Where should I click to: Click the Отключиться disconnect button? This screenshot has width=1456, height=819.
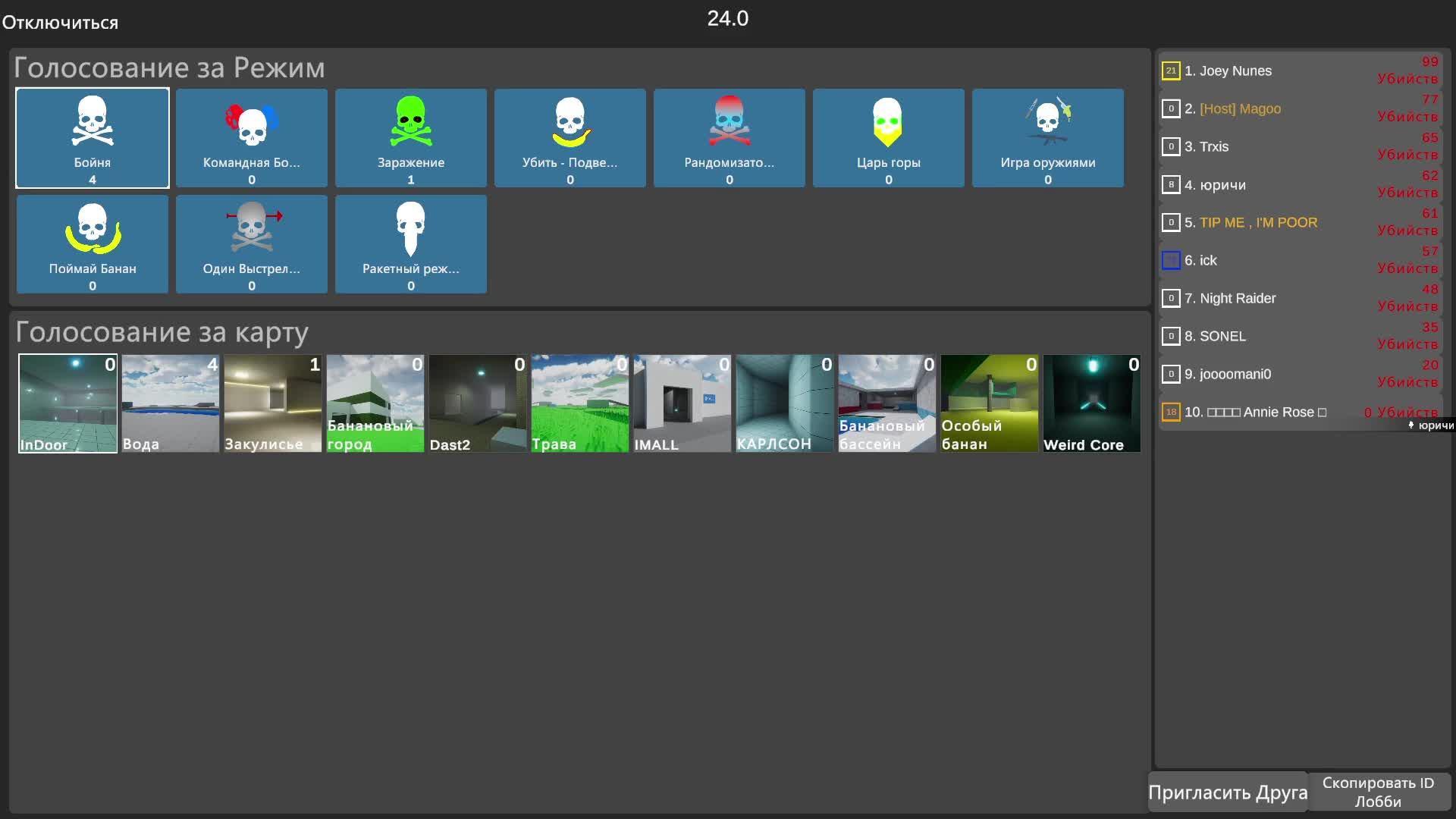point(60,23)
